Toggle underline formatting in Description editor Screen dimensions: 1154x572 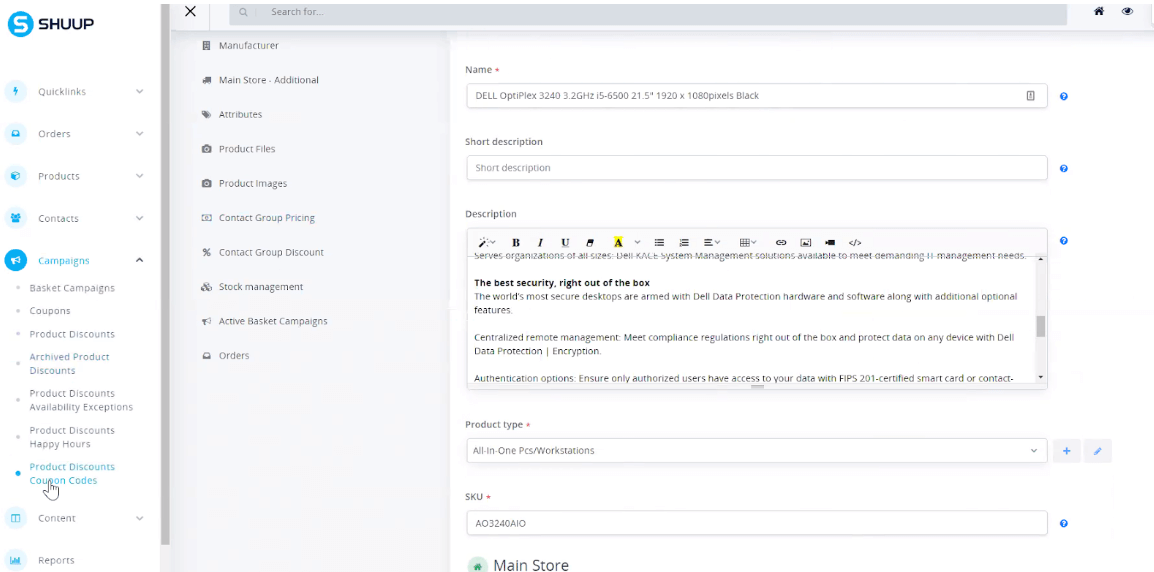point(564,242)
